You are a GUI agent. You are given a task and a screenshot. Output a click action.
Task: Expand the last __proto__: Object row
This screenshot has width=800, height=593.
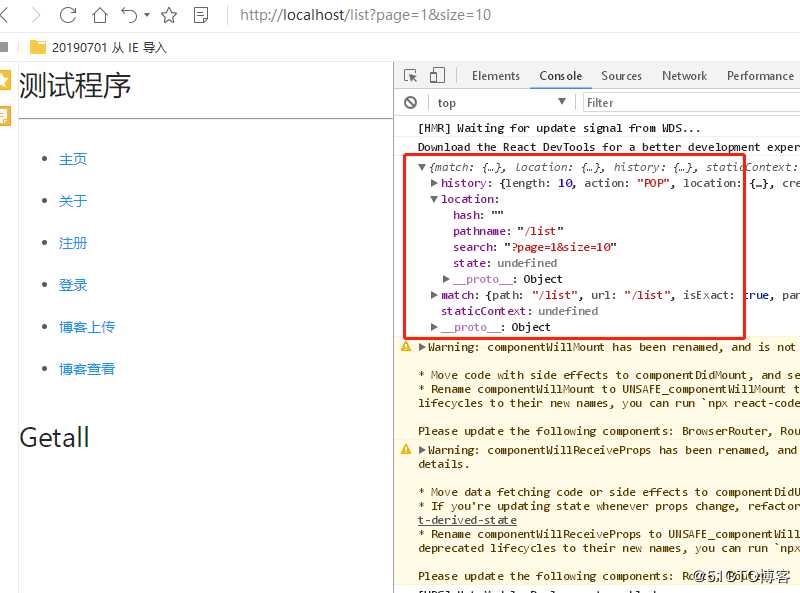coord(434,327)
